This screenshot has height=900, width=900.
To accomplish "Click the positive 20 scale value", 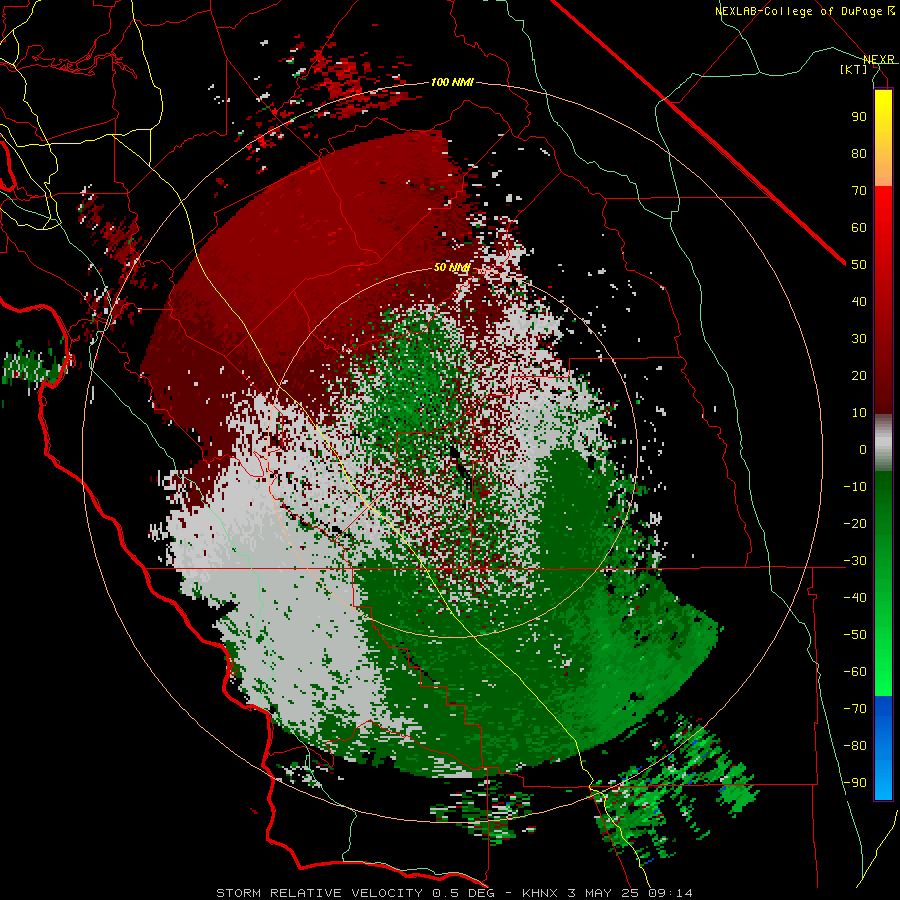I will click(859, 376).
